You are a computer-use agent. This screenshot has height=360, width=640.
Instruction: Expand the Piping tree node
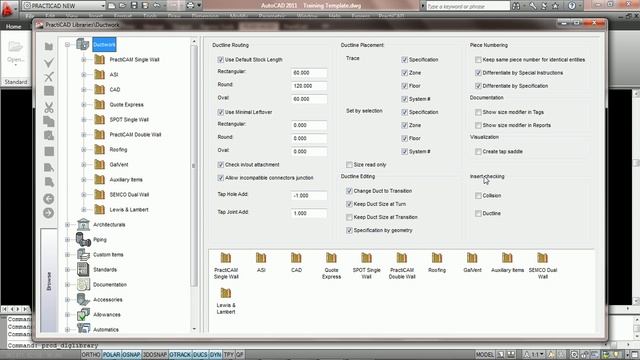67,240
